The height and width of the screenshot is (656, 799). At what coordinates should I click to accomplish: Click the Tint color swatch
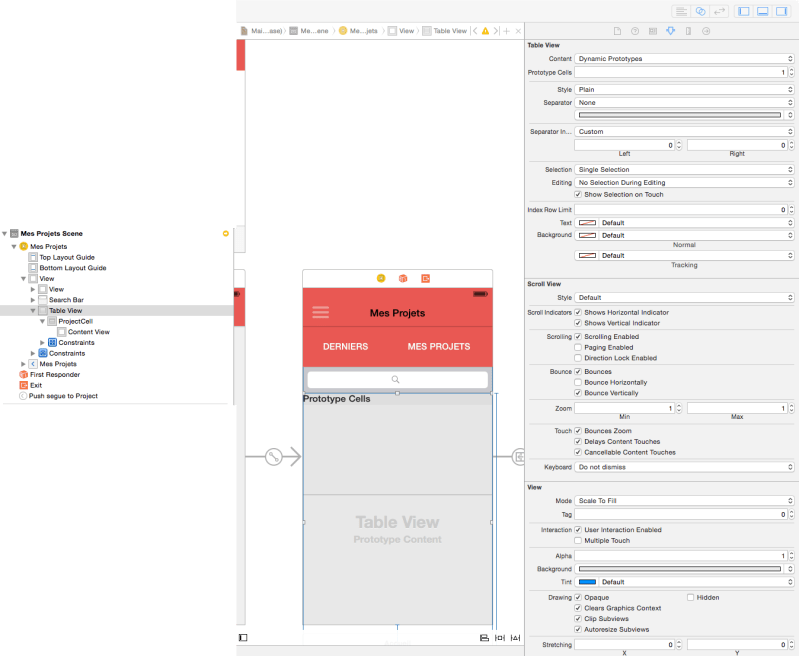(x=588, y=582)
